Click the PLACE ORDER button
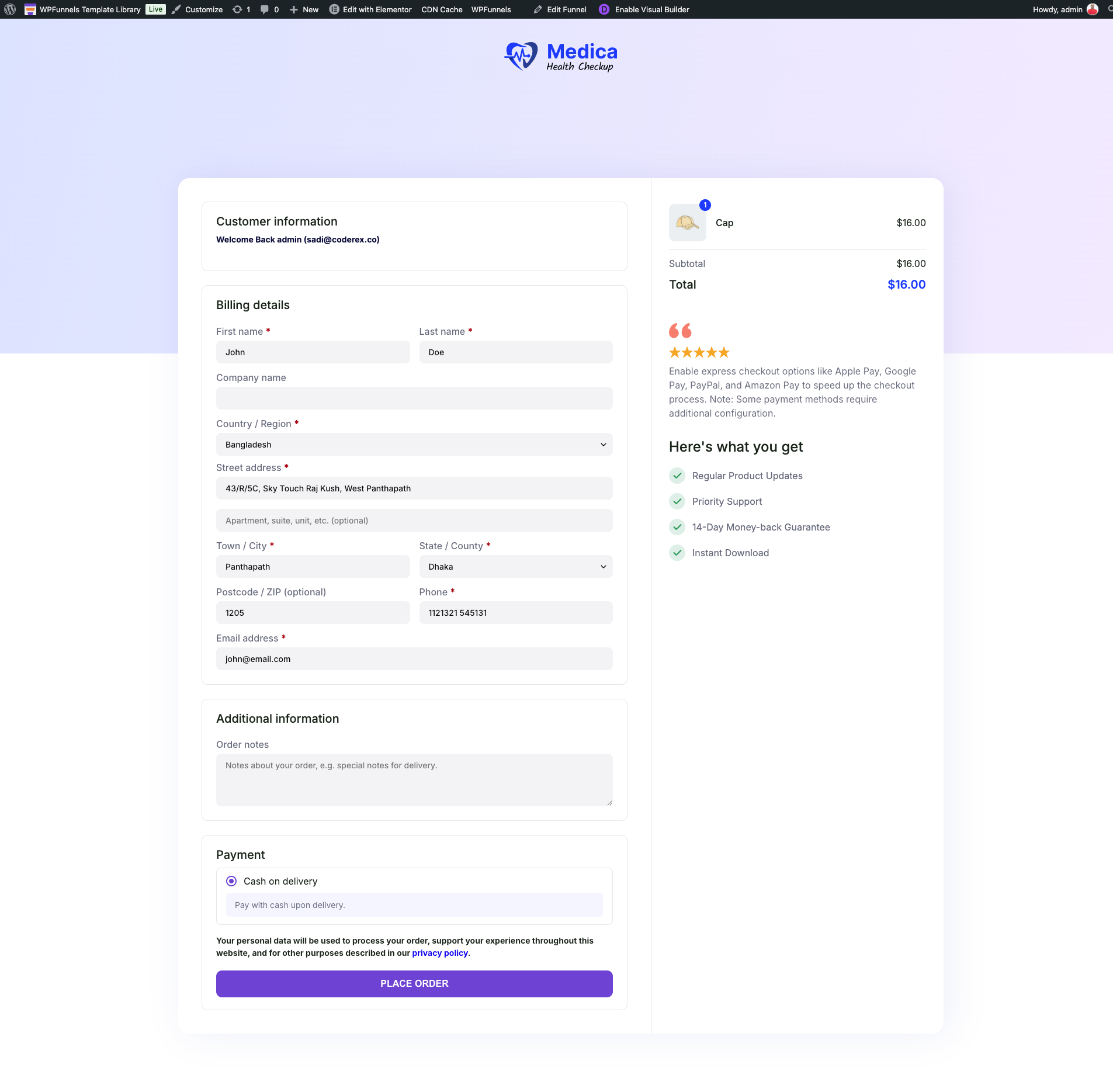 pyautogui.click(x=414, y=984)
